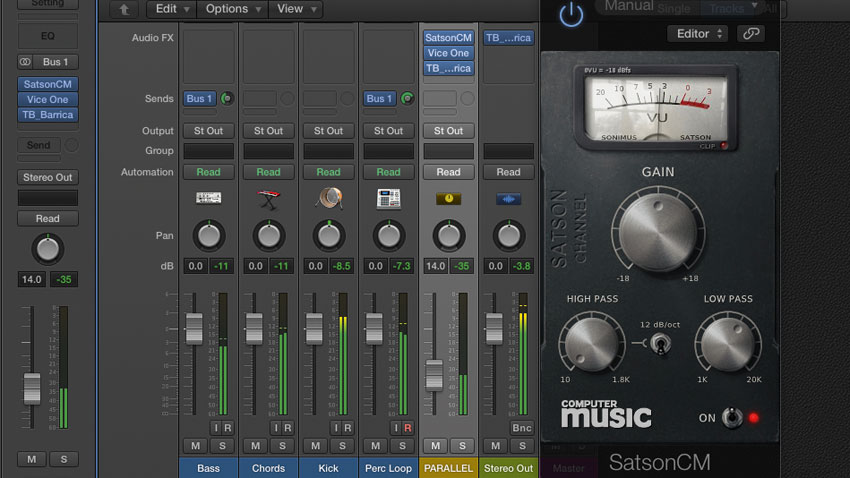
Task: Click the Kick channel empty send knob
Action: point(347,99)
